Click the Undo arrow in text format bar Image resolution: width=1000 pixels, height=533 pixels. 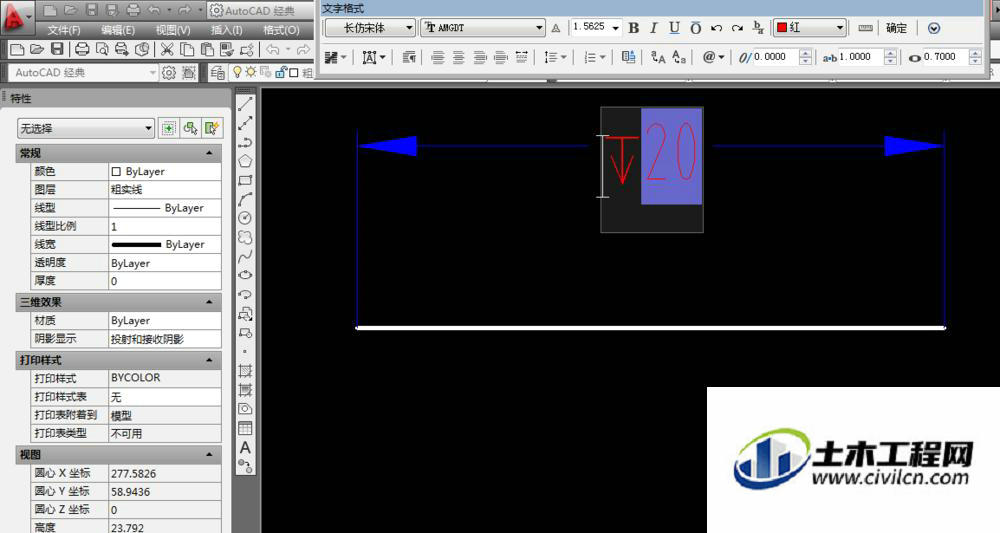(x=716, y=28)
